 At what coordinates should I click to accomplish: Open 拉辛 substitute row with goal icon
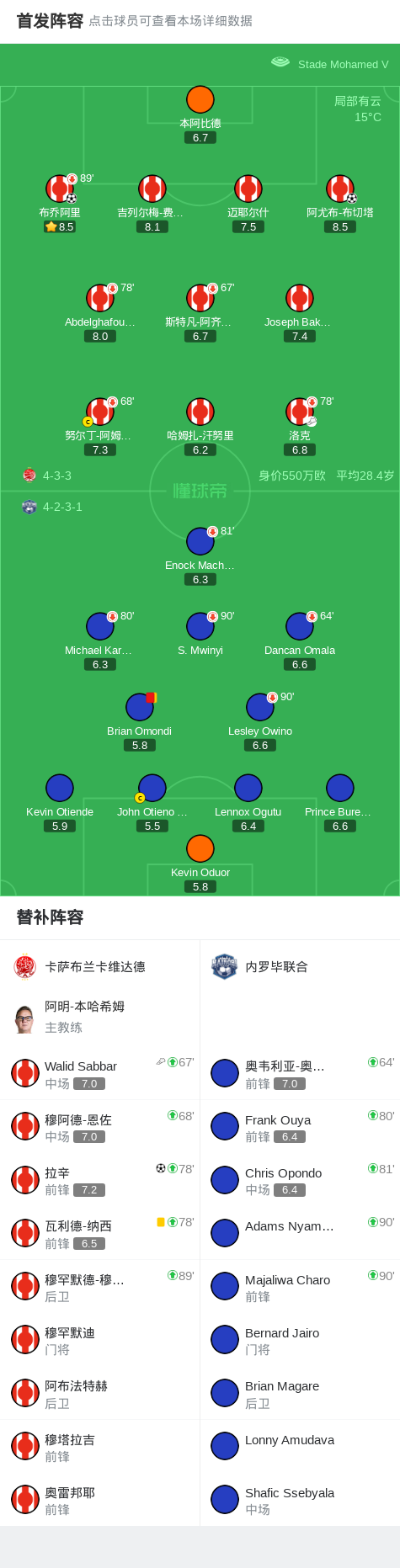[100, 1181]
